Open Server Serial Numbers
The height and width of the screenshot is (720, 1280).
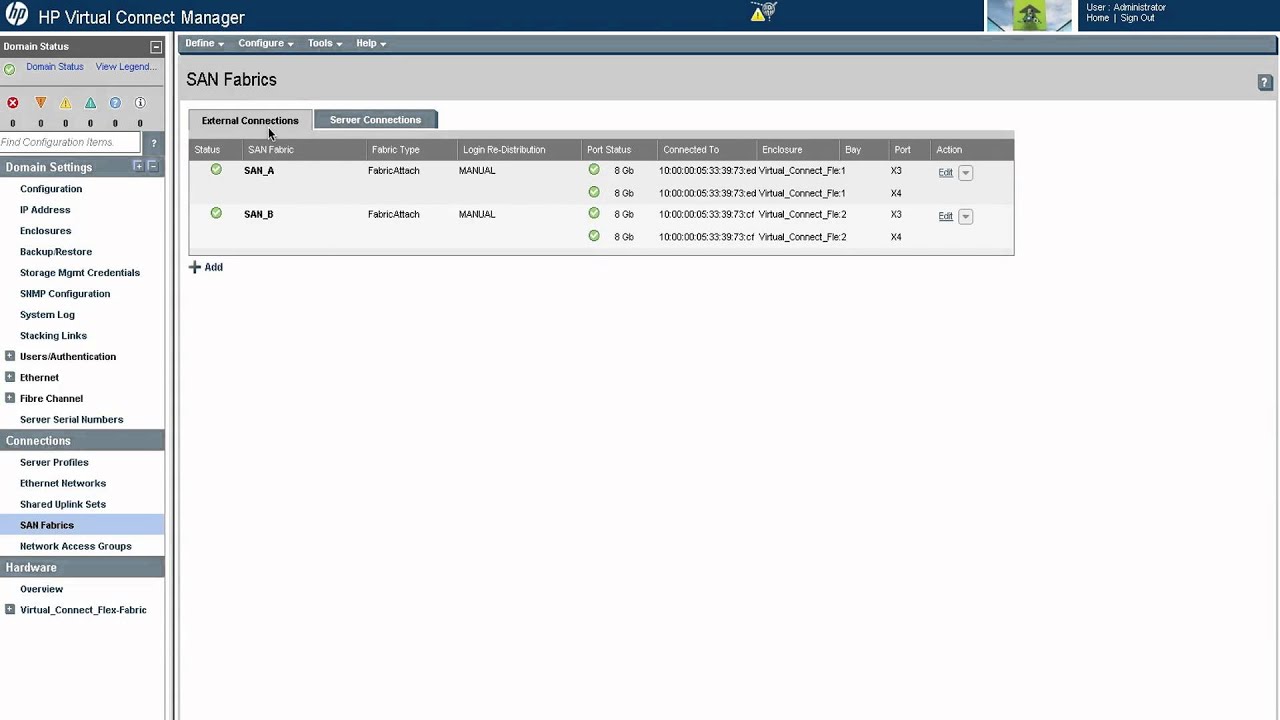click(71, 419)
